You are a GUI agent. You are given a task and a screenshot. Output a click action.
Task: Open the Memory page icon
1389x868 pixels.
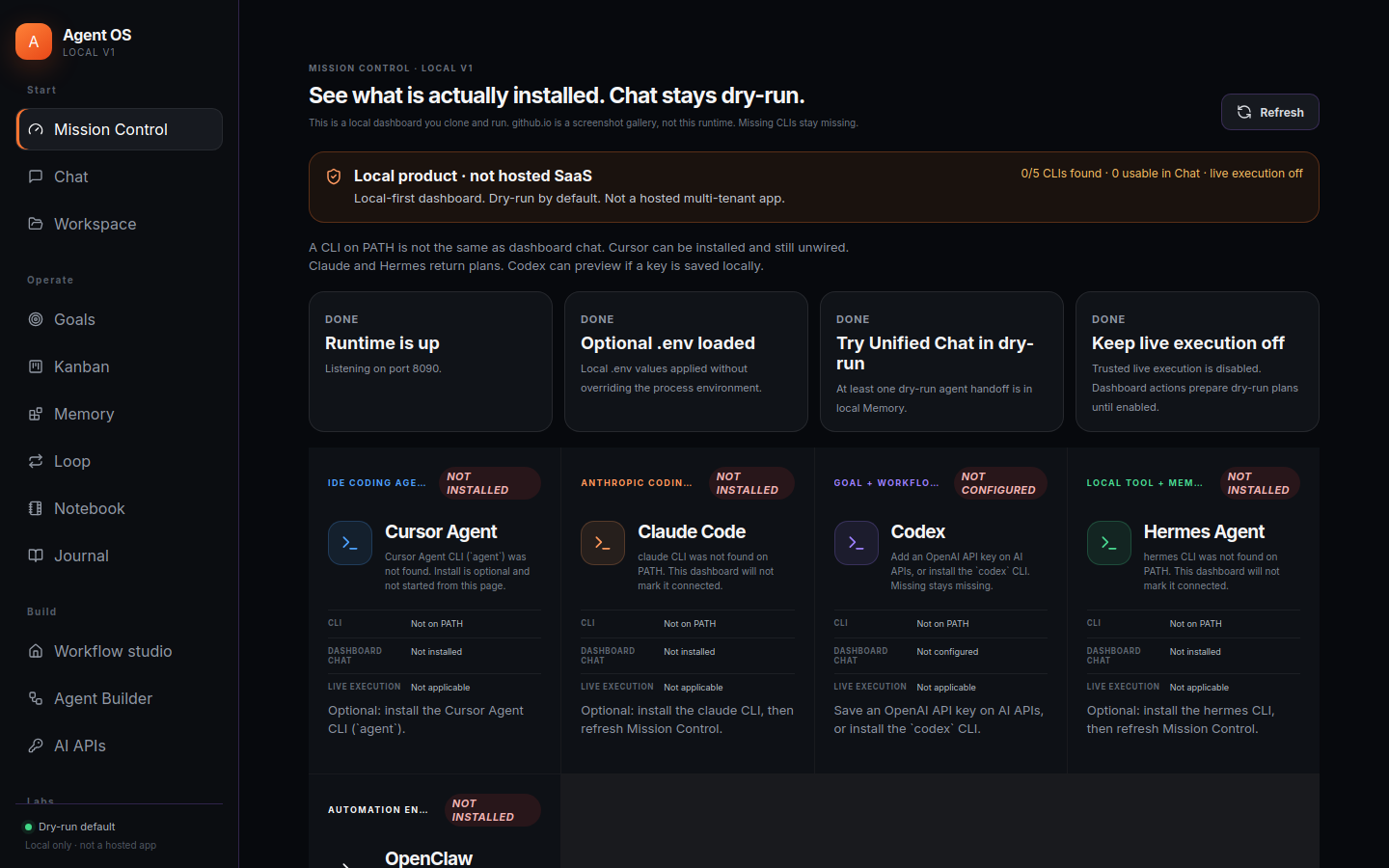(x=36, y=414)
